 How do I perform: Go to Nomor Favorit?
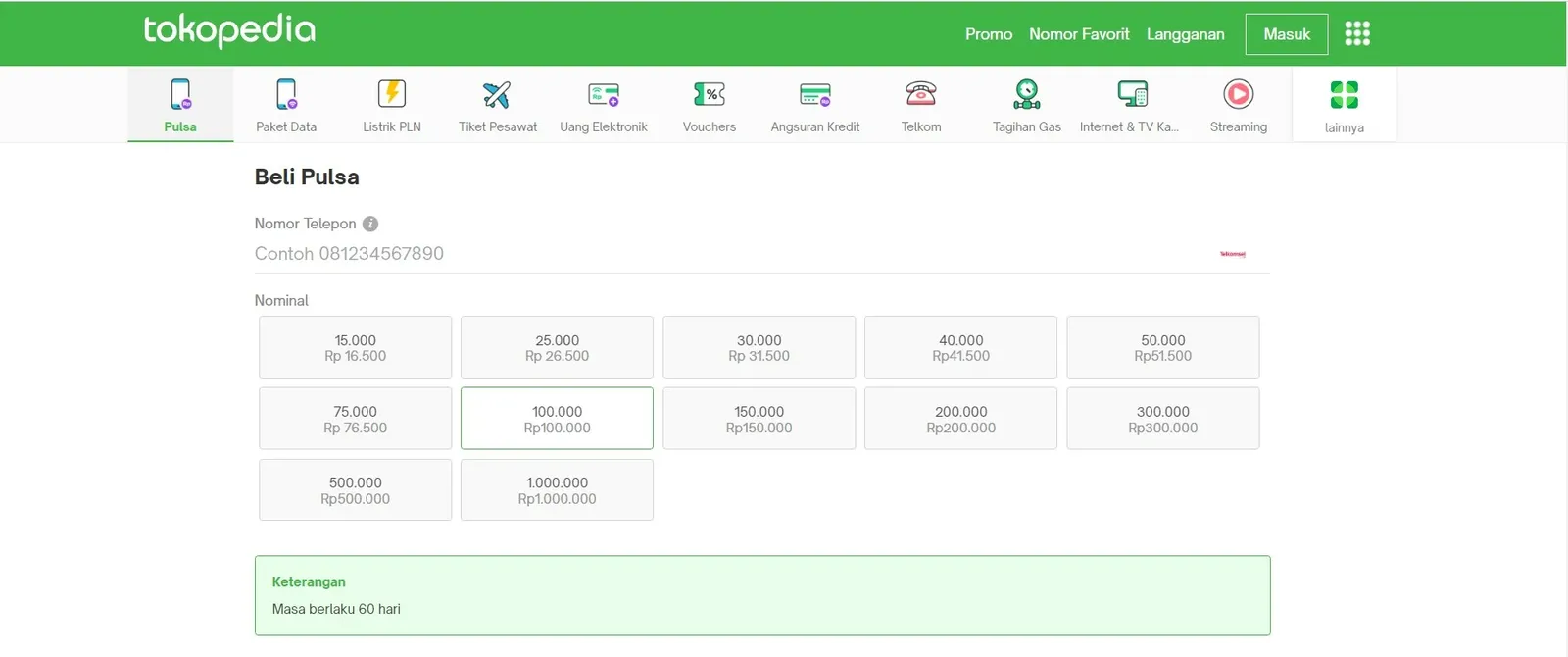[1079, 34]
